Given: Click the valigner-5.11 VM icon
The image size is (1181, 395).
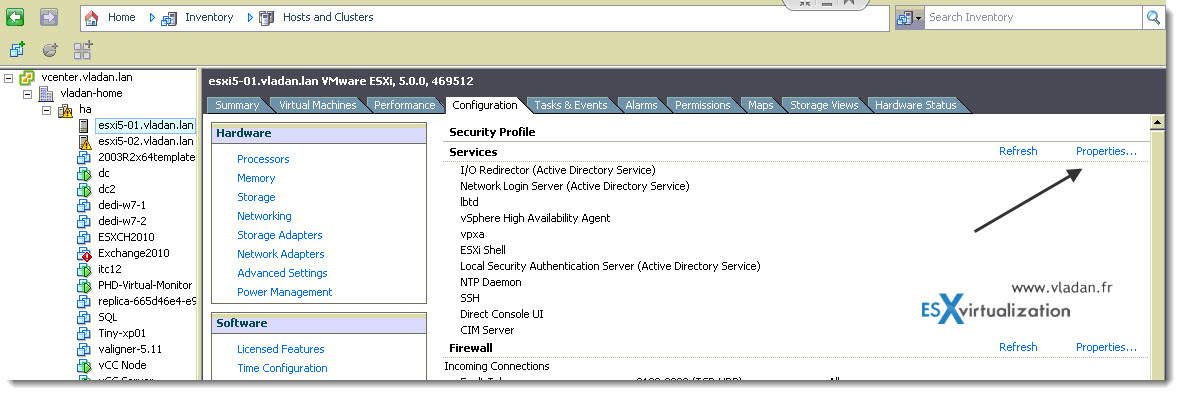Looking at the screenshot, I should (84, 349).
